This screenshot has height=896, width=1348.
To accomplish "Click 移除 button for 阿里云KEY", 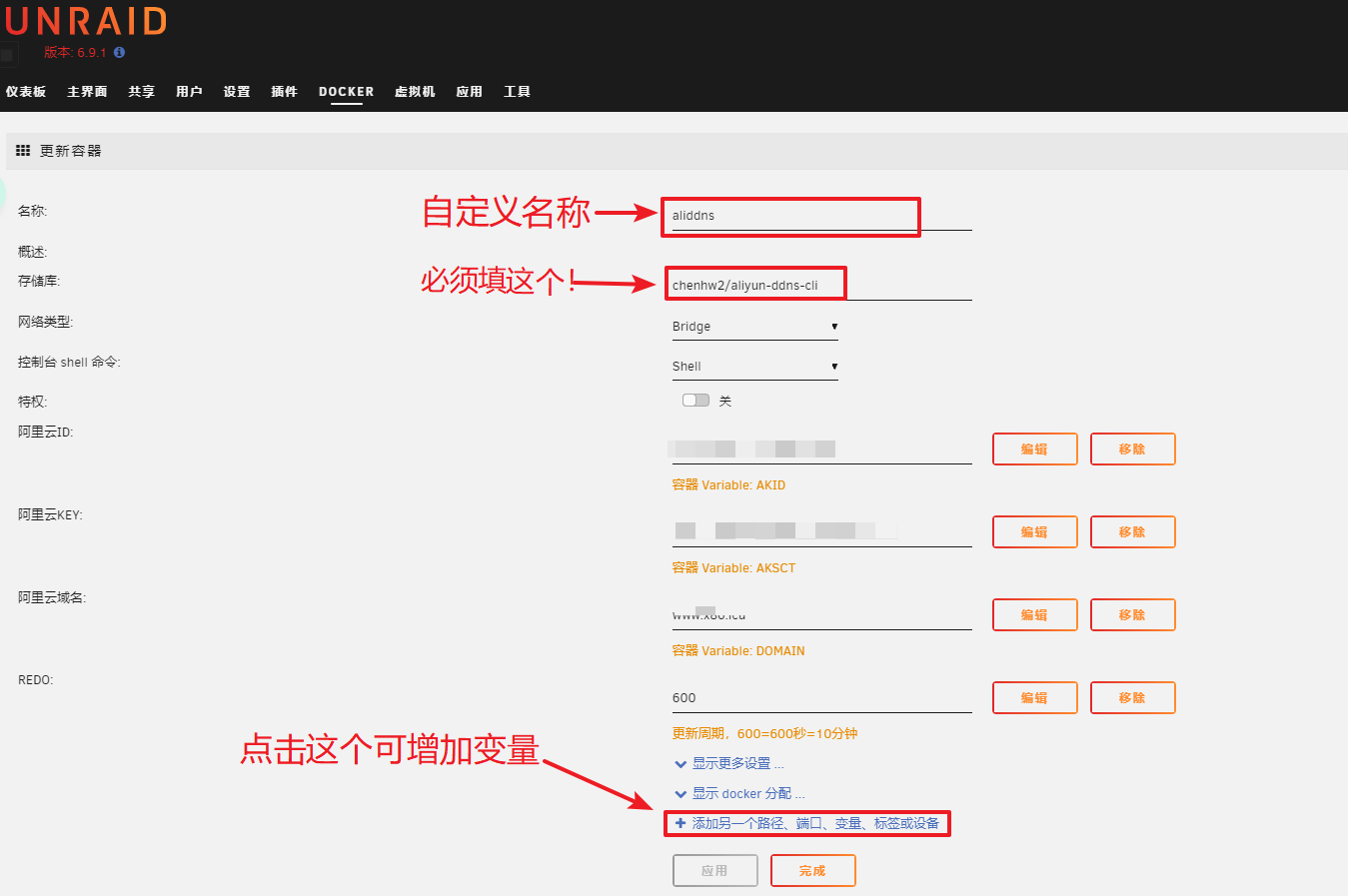I will (1133, 531).
